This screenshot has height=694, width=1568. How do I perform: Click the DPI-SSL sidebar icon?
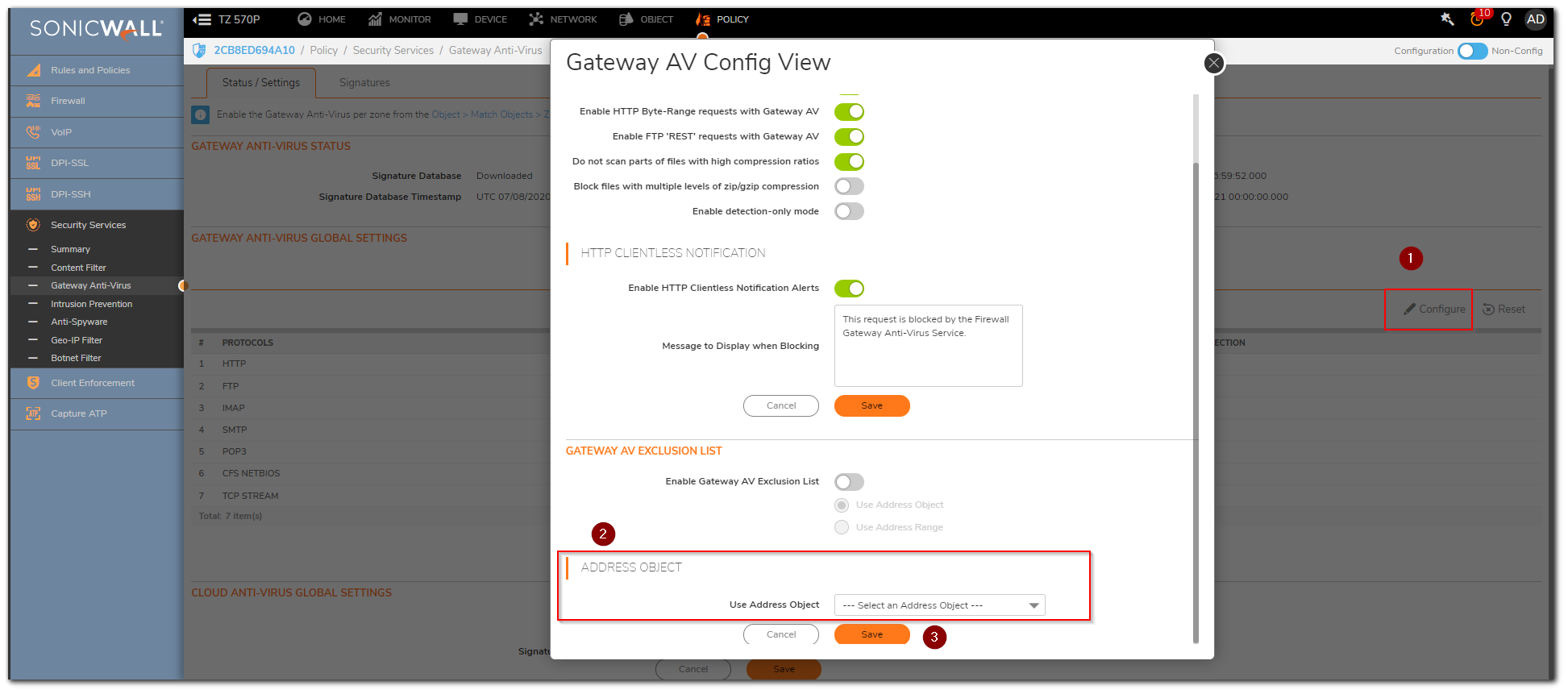(33, 163)
